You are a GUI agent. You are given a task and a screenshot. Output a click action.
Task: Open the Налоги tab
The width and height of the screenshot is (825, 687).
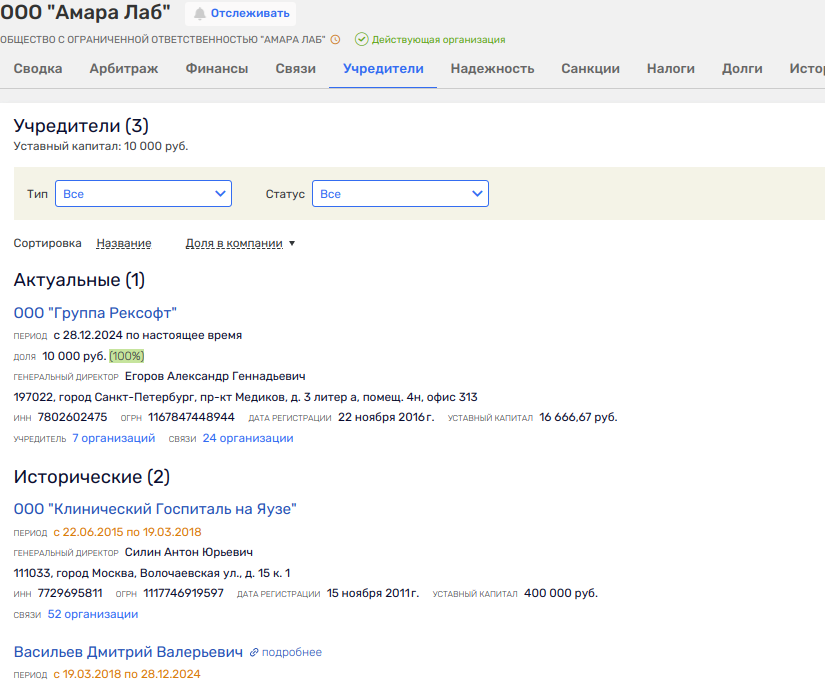671,69
